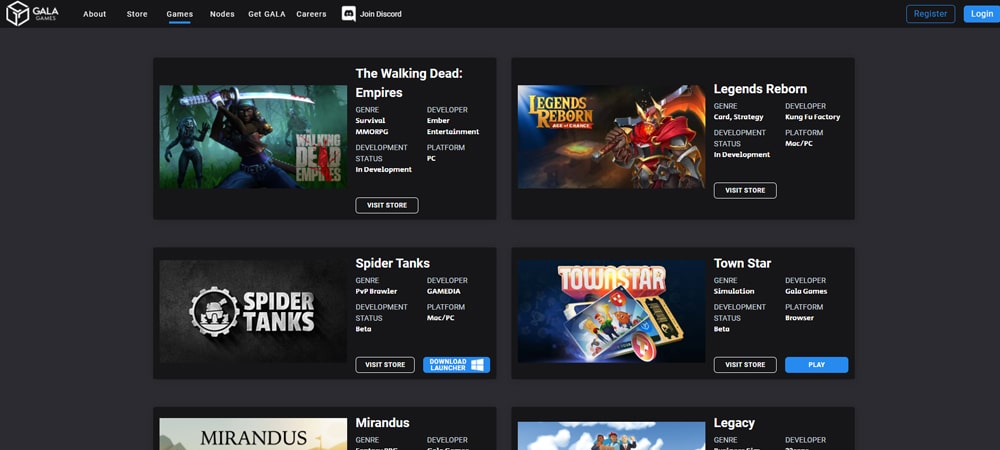Screen dimensions: 1000x450
Task: Play Town Star
Action: pos(816,365)
